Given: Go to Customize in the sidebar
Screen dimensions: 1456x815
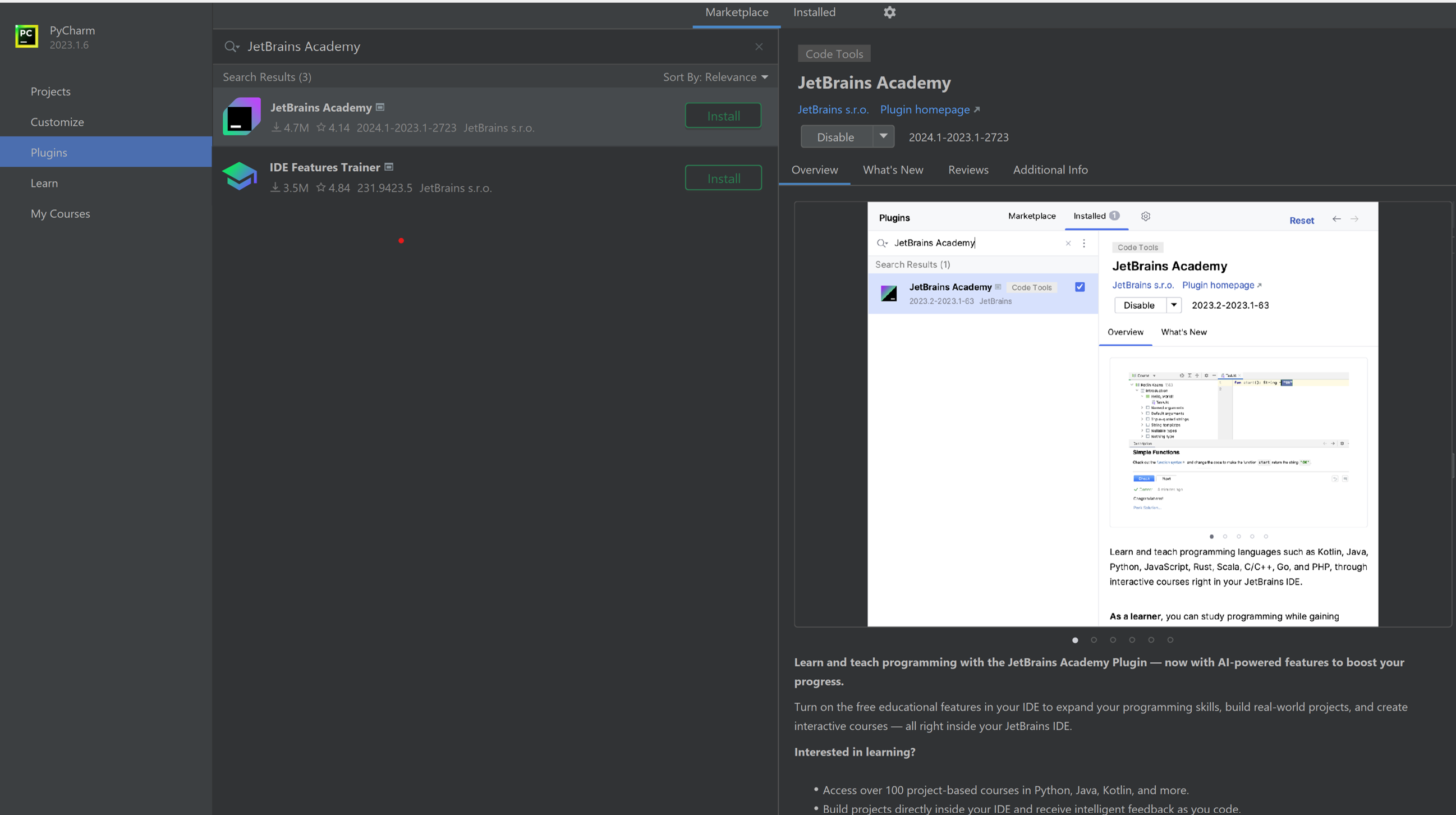Looking at the screenshot, I should 57,122.
